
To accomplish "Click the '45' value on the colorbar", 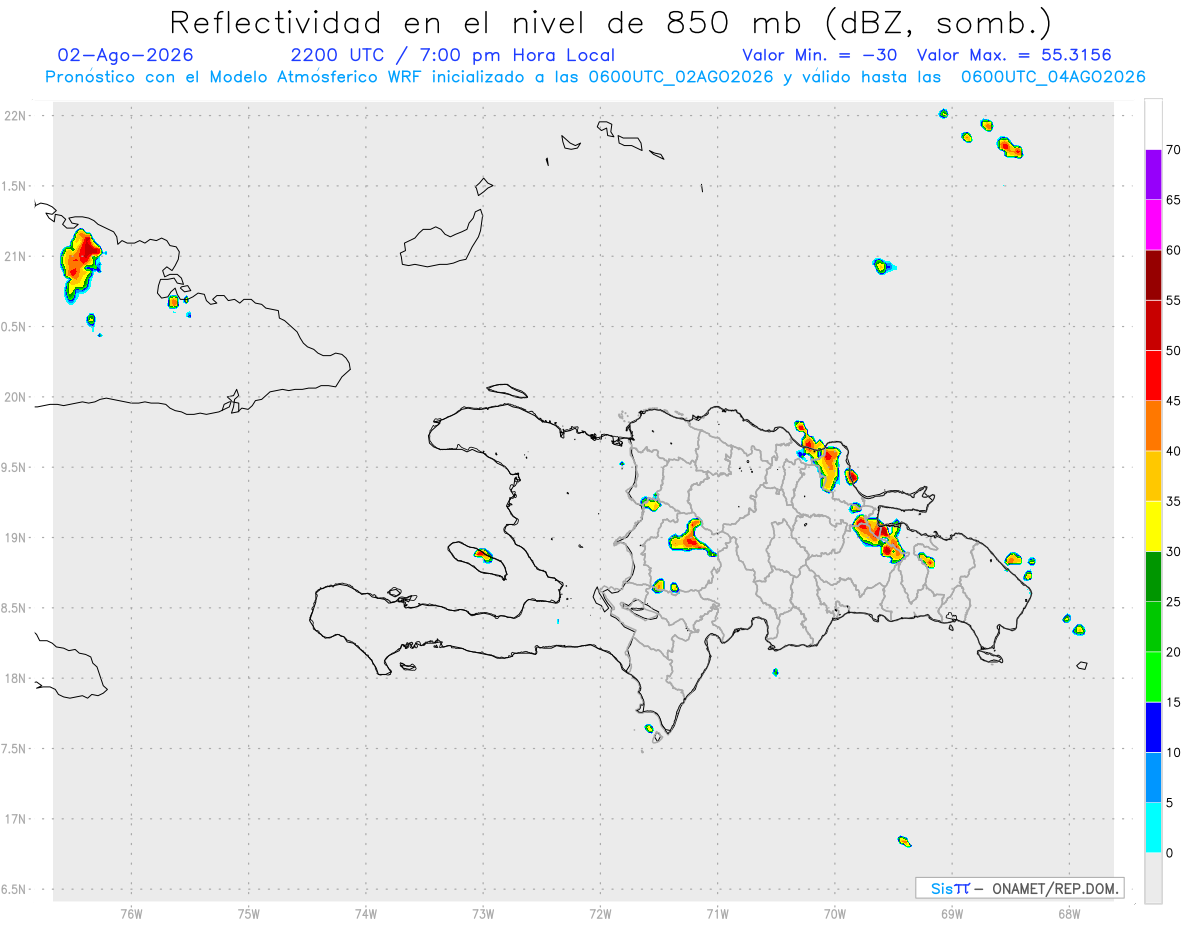I will coord(1173,401).
